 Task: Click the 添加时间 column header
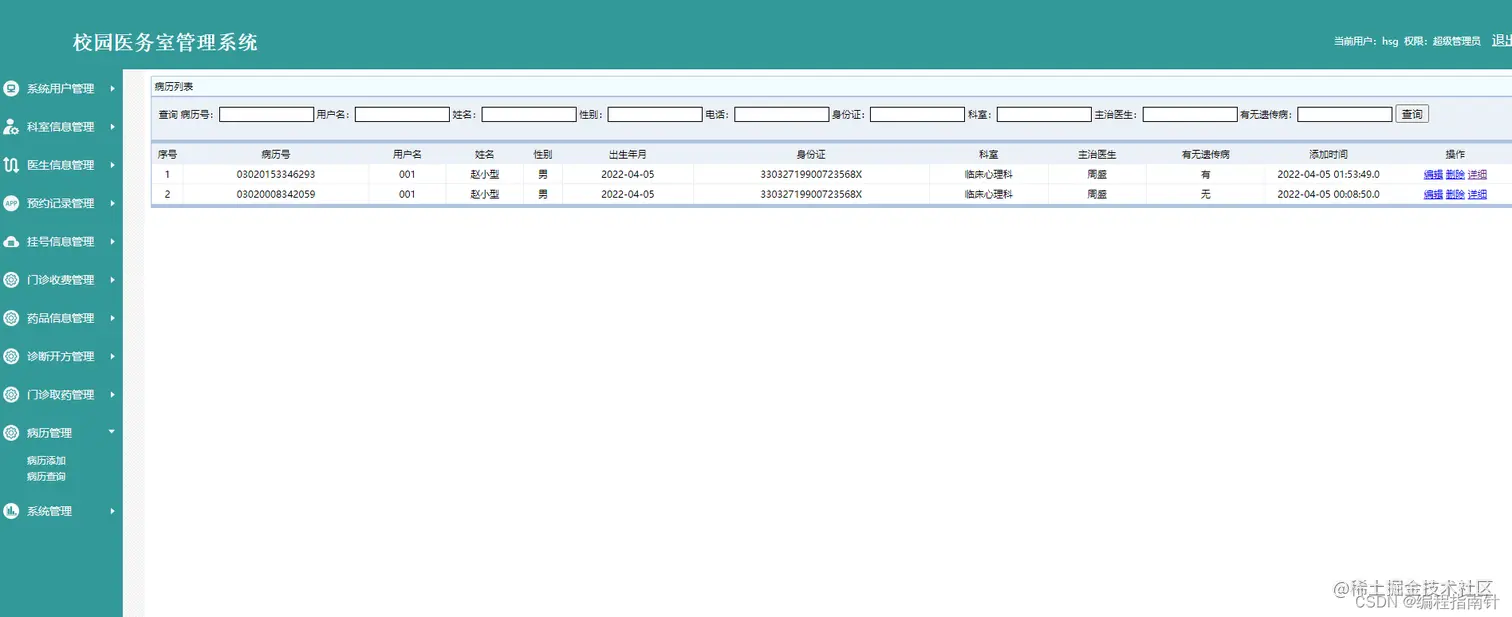click(1329, 155)
